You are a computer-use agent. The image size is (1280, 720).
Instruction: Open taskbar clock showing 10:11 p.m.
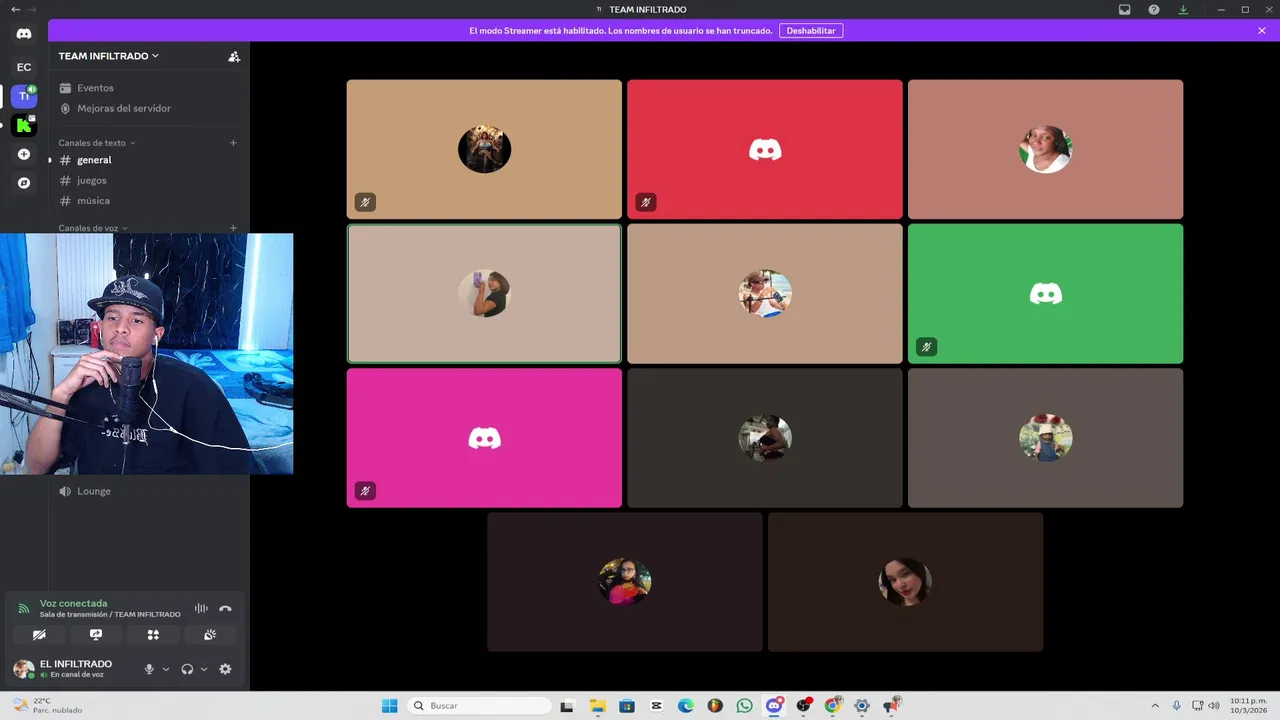pos(1248,706)
